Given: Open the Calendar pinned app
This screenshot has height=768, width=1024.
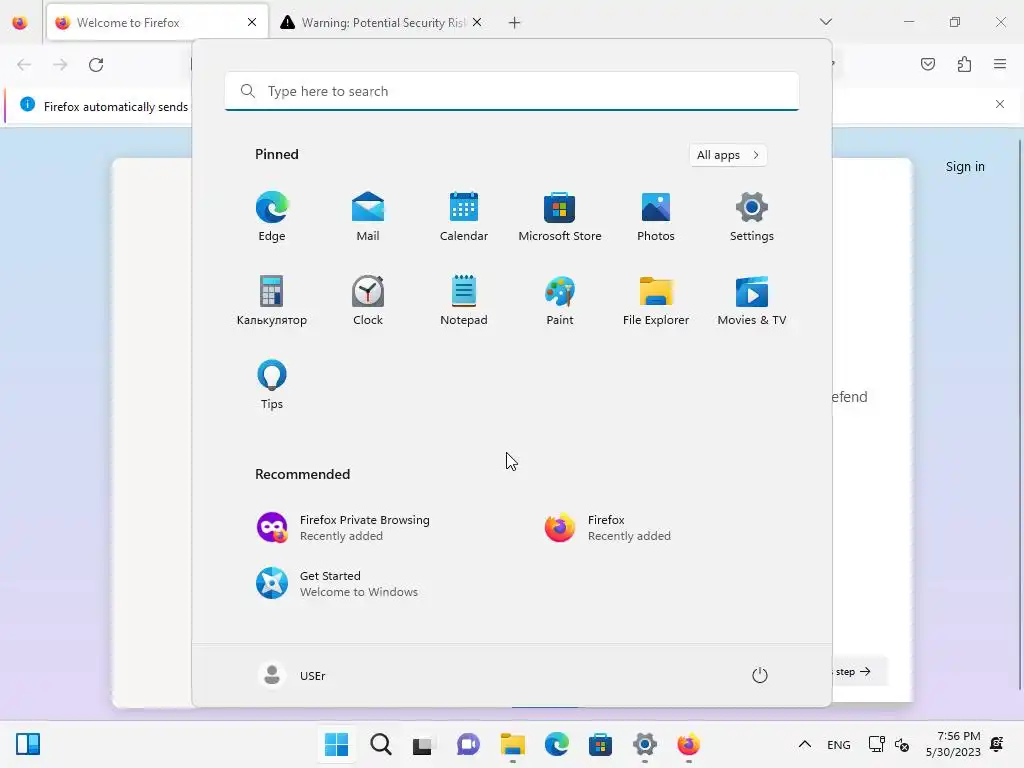Looking at the screenshot, I should [464, 217].
